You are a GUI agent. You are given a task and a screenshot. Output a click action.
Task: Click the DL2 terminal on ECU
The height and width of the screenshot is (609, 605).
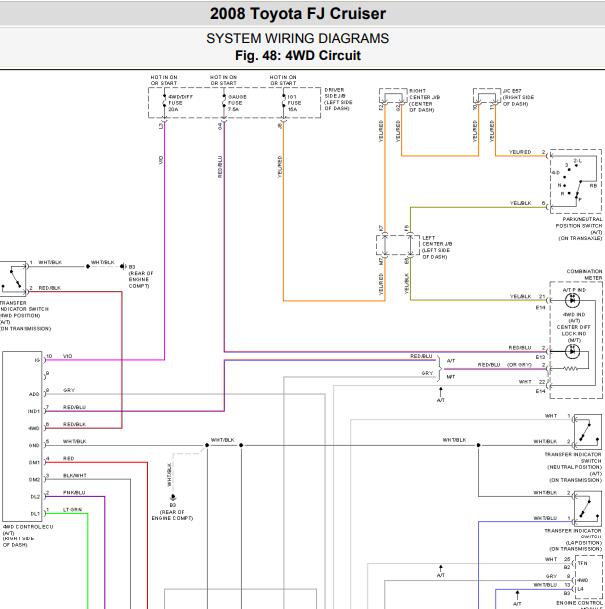[35, 497]
